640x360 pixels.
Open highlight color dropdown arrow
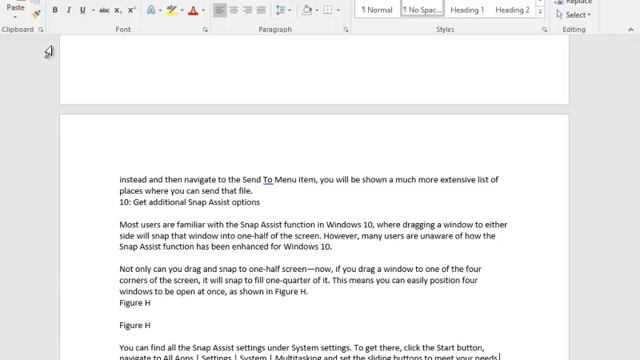[182, 10]
